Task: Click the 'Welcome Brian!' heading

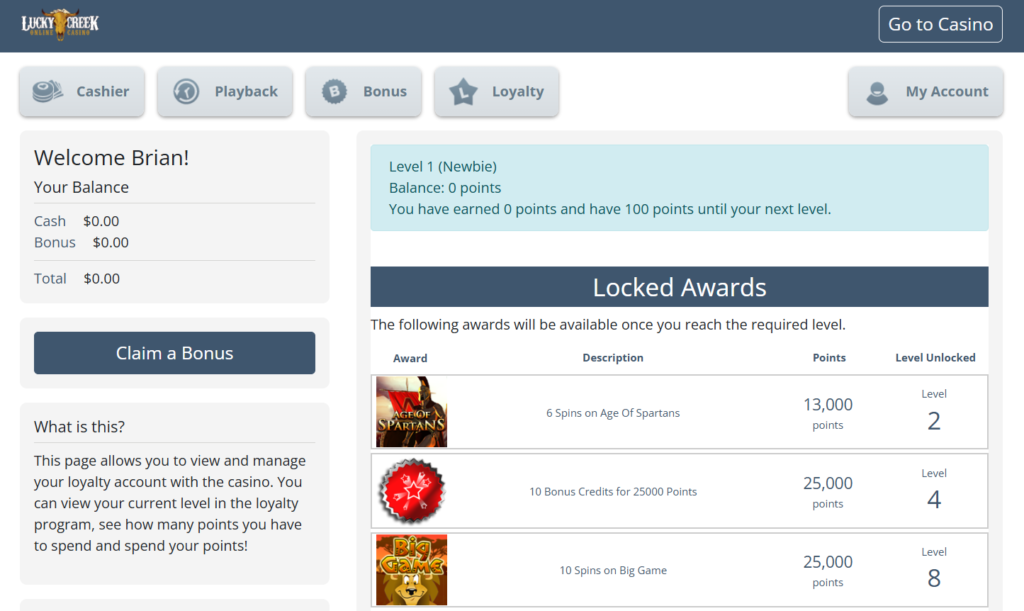Action: (111, 157)
